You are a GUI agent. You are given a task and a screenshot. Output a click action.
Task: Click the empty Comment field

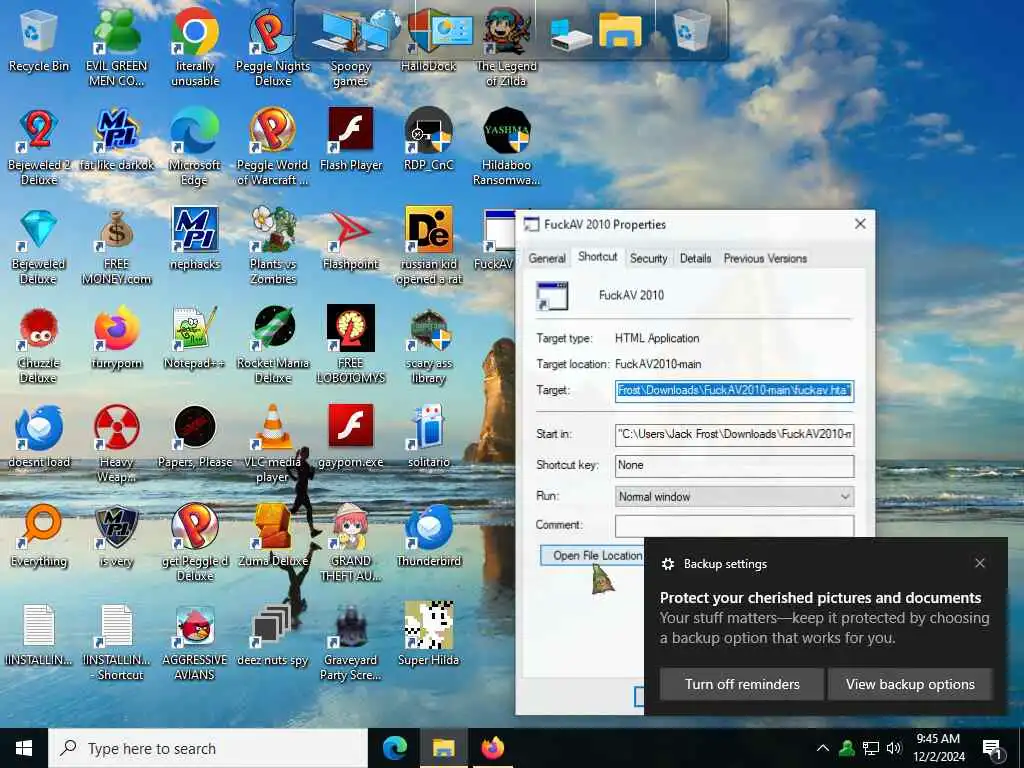(735, 526)
